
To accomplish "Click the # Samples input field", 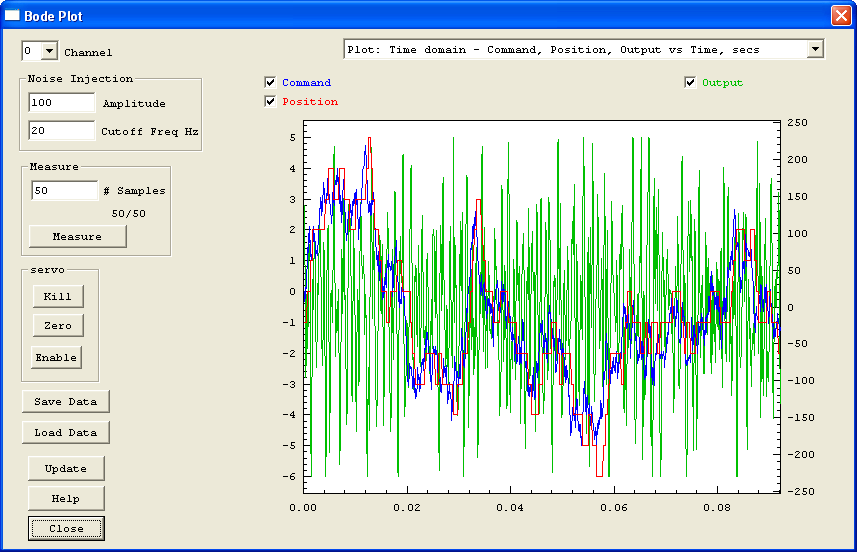I will tap(63, 190).
